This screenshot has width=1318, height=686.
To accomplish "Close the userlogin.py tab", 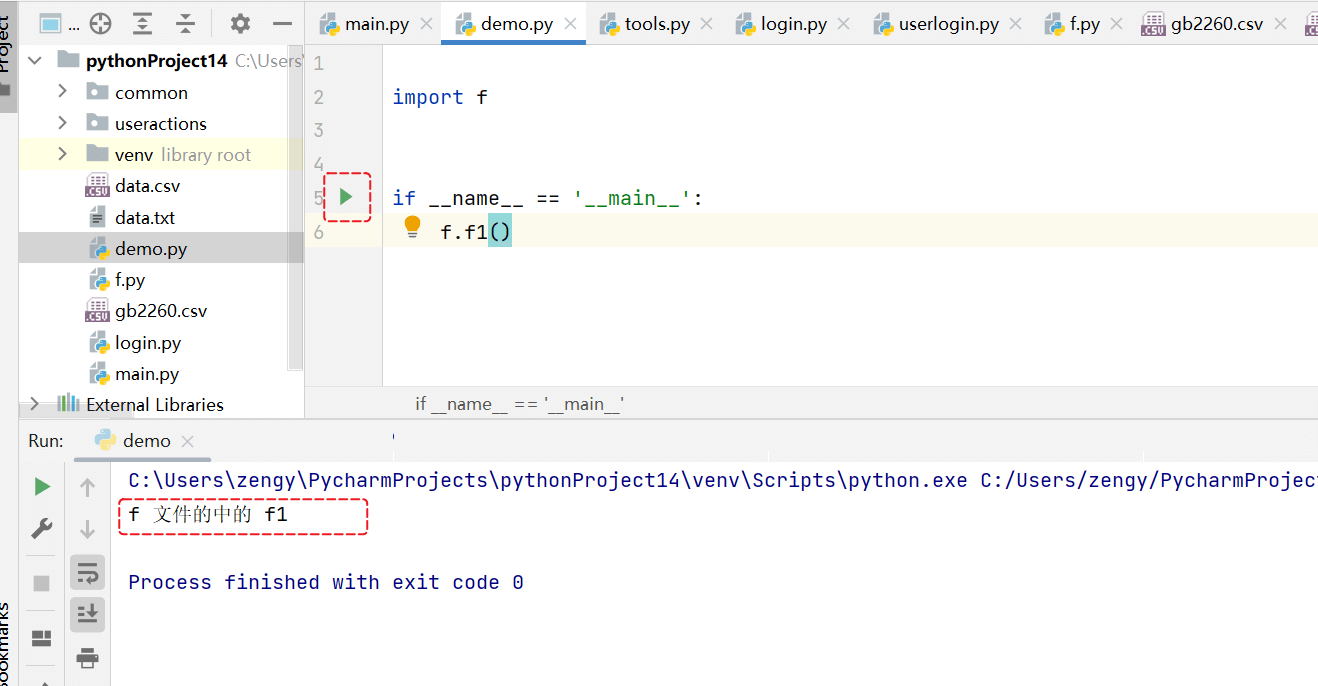I will [x=1016, y=24].
